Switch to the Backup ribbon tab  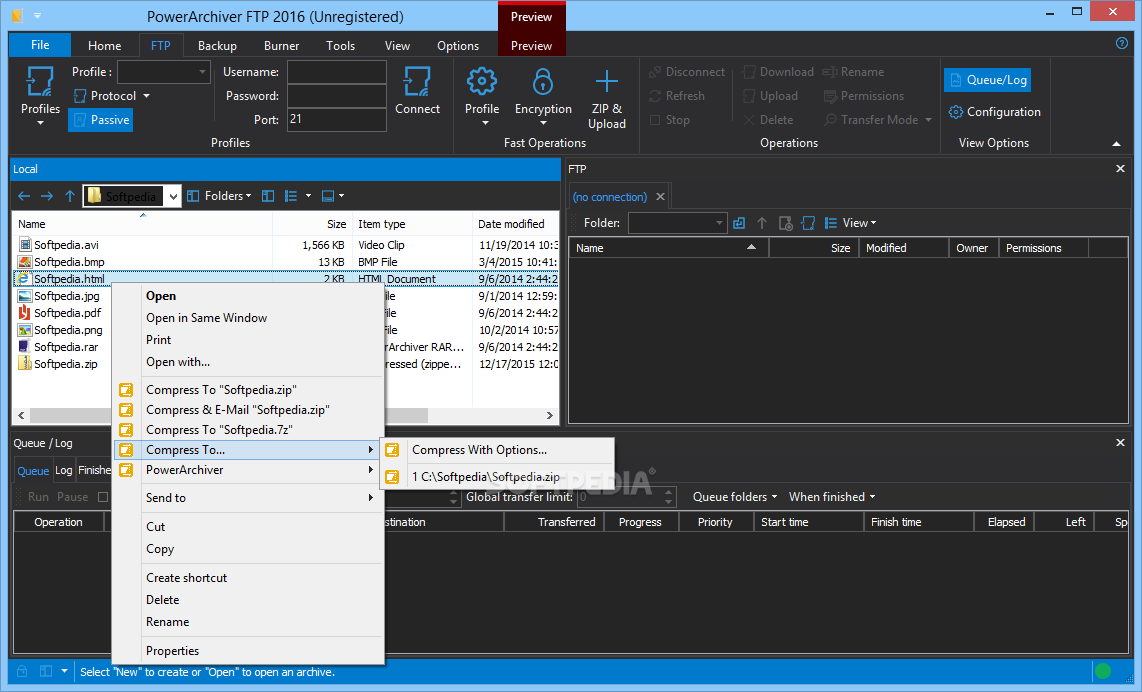tap(217, 45)
